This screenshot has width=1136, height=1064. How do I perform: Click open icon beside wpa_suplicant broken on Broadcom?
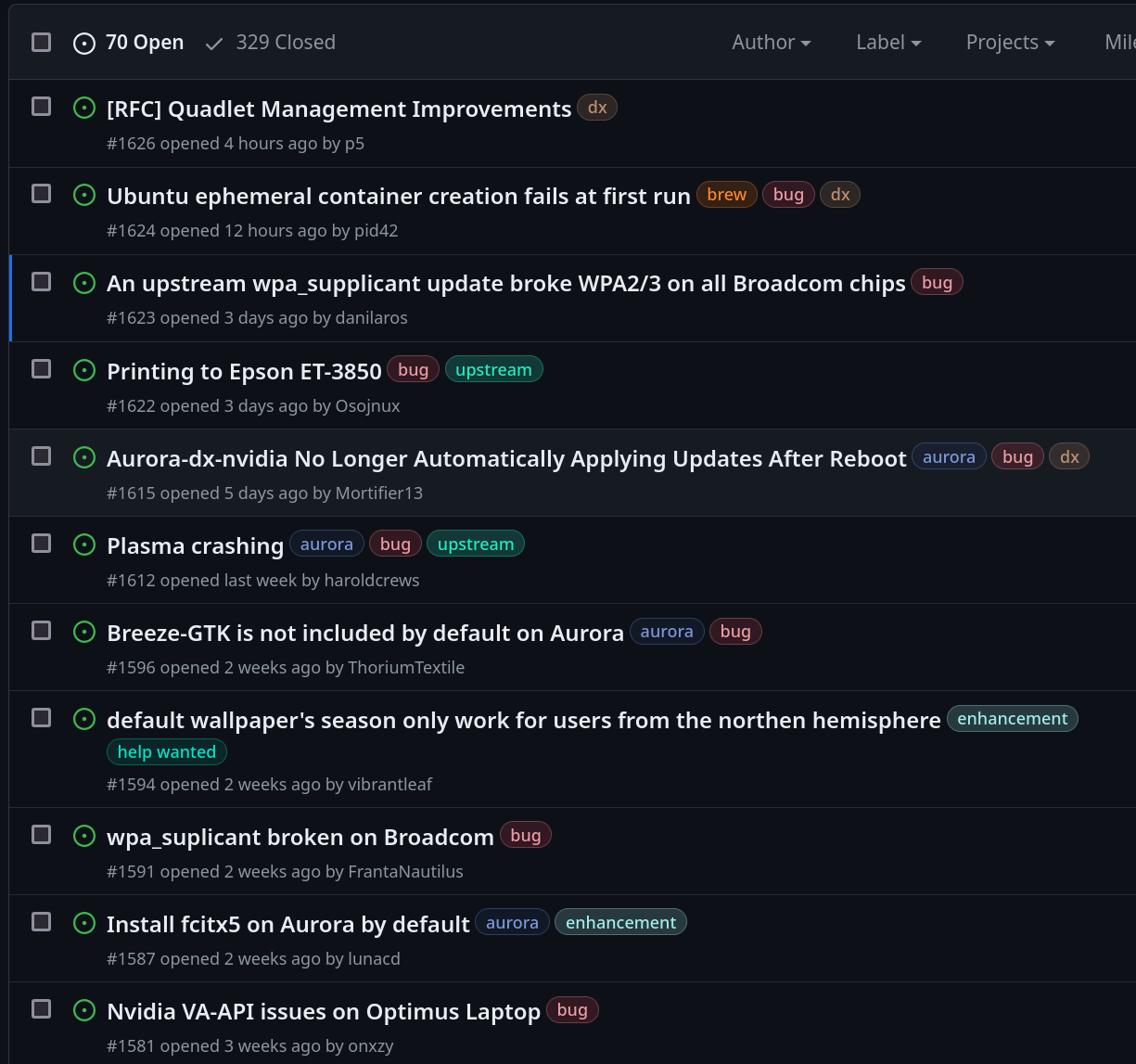point(84,836)
